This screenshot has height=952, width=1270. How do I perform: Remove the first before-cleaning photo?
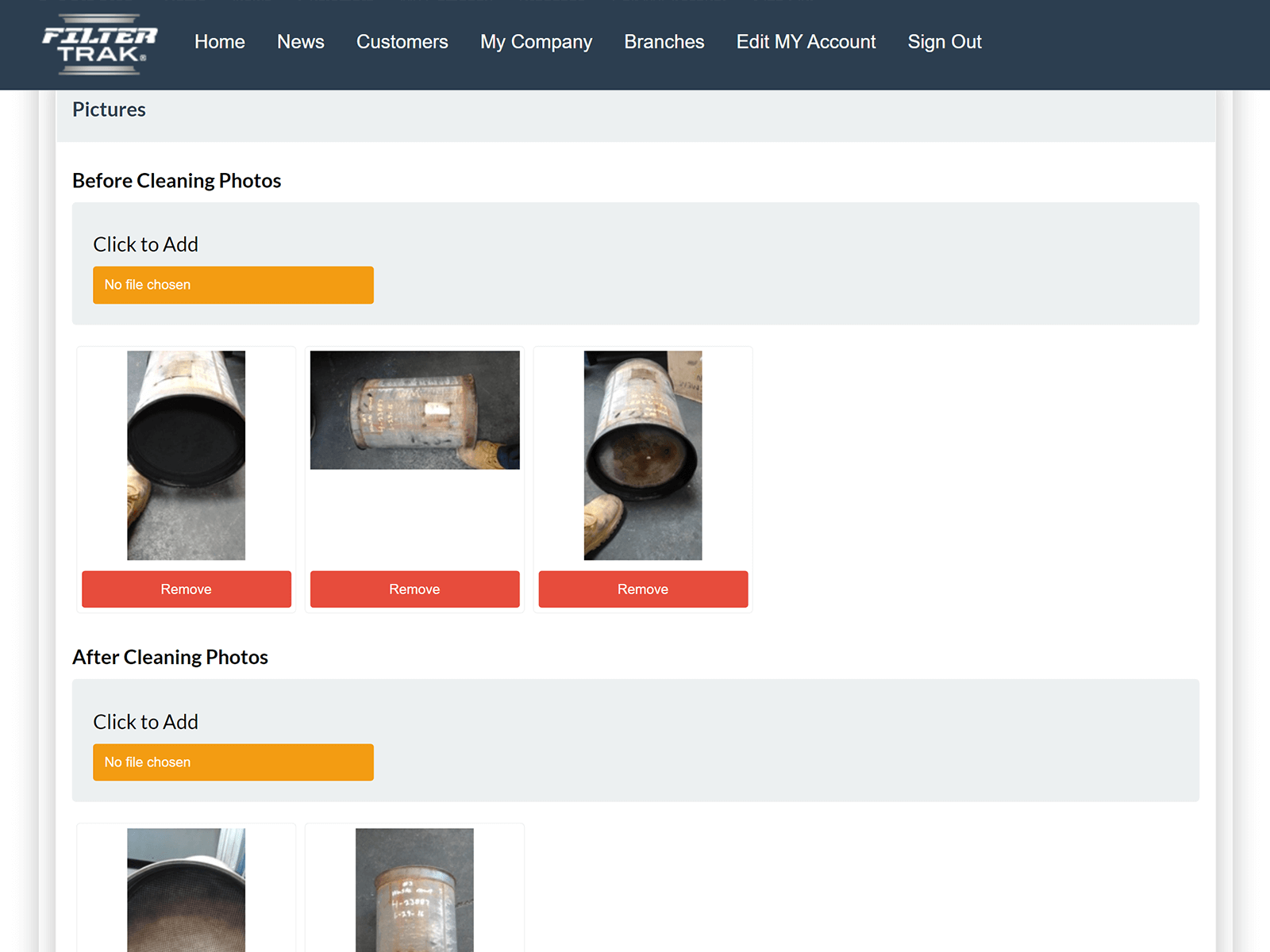tap(187, 589)
